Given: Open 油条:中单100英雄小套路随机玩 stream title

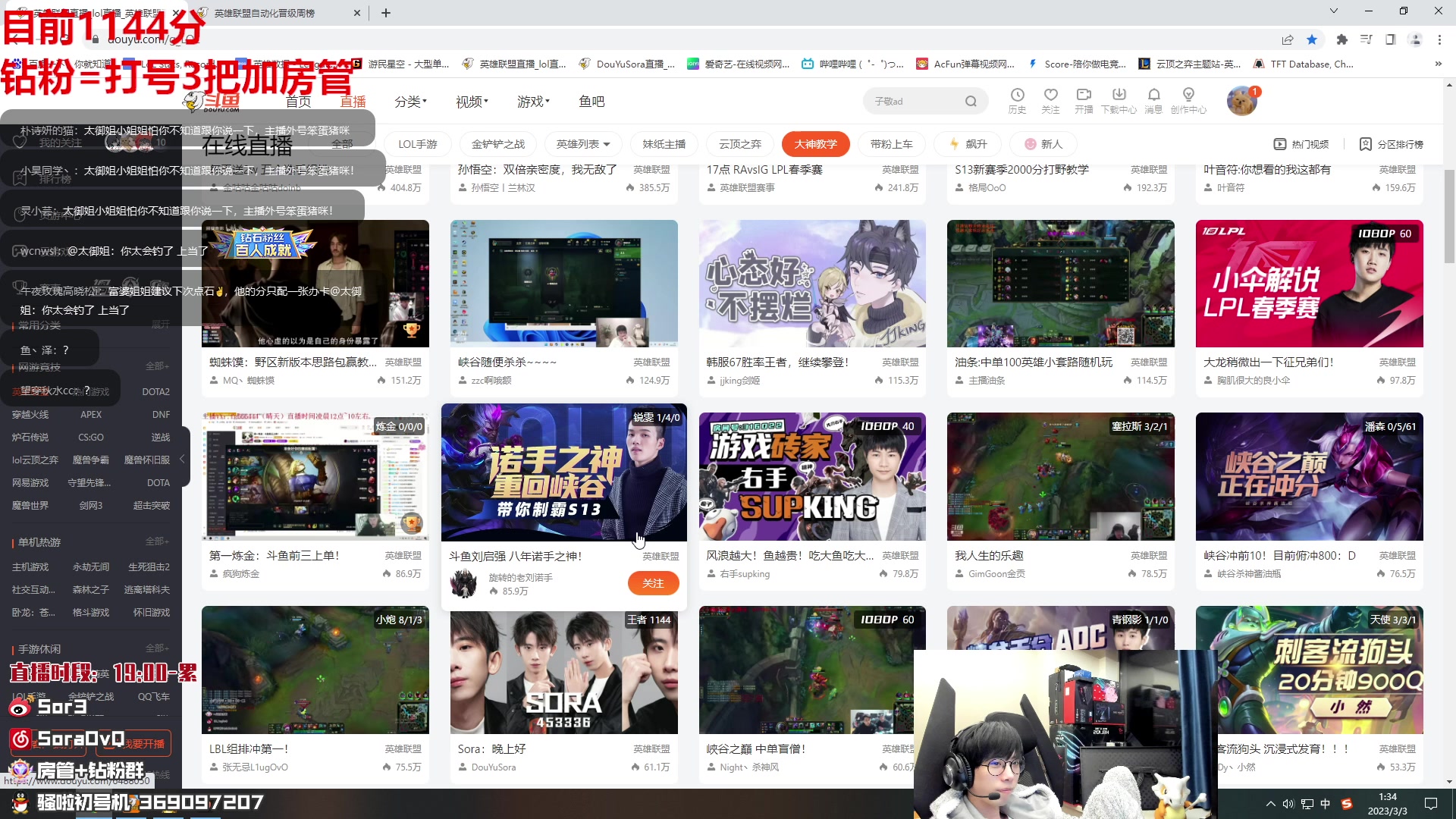Looking at the screenshot, I should [1034, 362].
